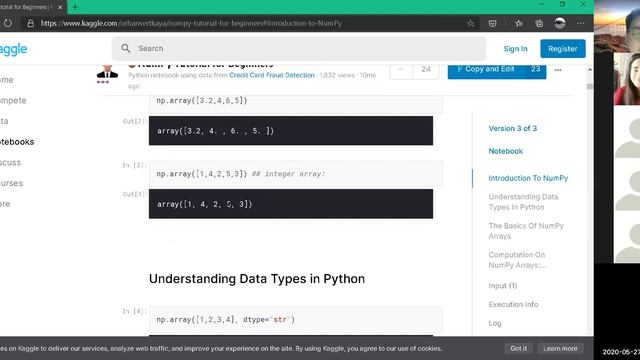Open the Credit Card Fraud Detection dataset link
The image size is (640, 360).
coord(272,75)
